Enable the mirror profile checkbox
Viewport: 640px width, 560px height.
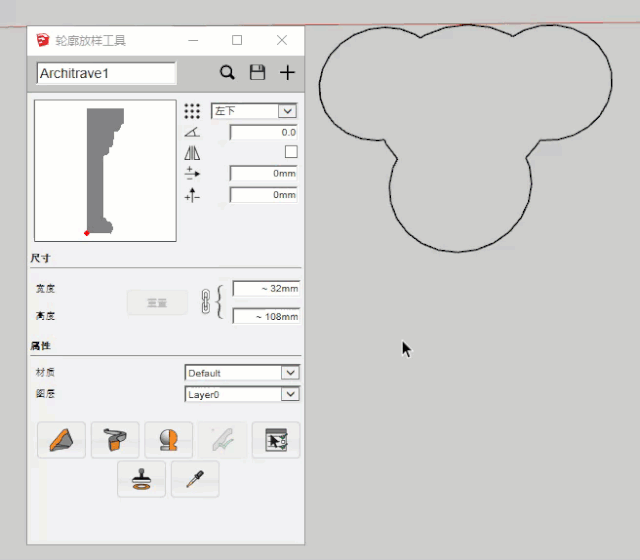291,152
